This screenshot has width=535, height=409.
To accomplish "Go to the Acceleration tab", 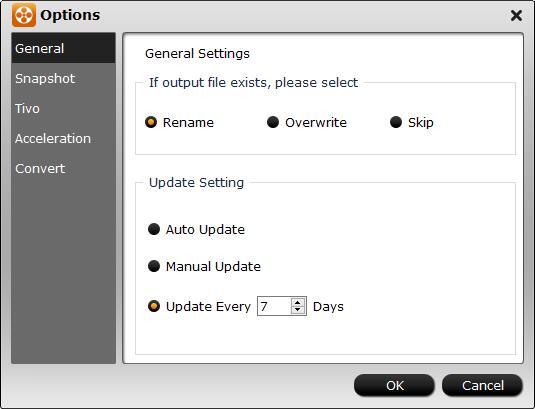I will point(63,138).
